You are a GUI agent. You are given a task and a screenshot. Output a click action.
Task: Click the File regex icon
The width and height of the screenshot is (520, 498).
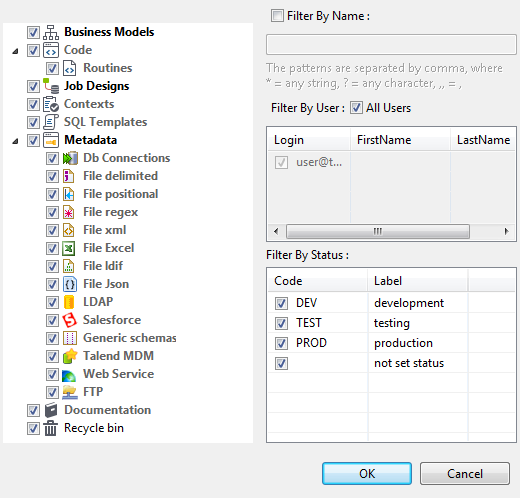click(x=69, y=212)
